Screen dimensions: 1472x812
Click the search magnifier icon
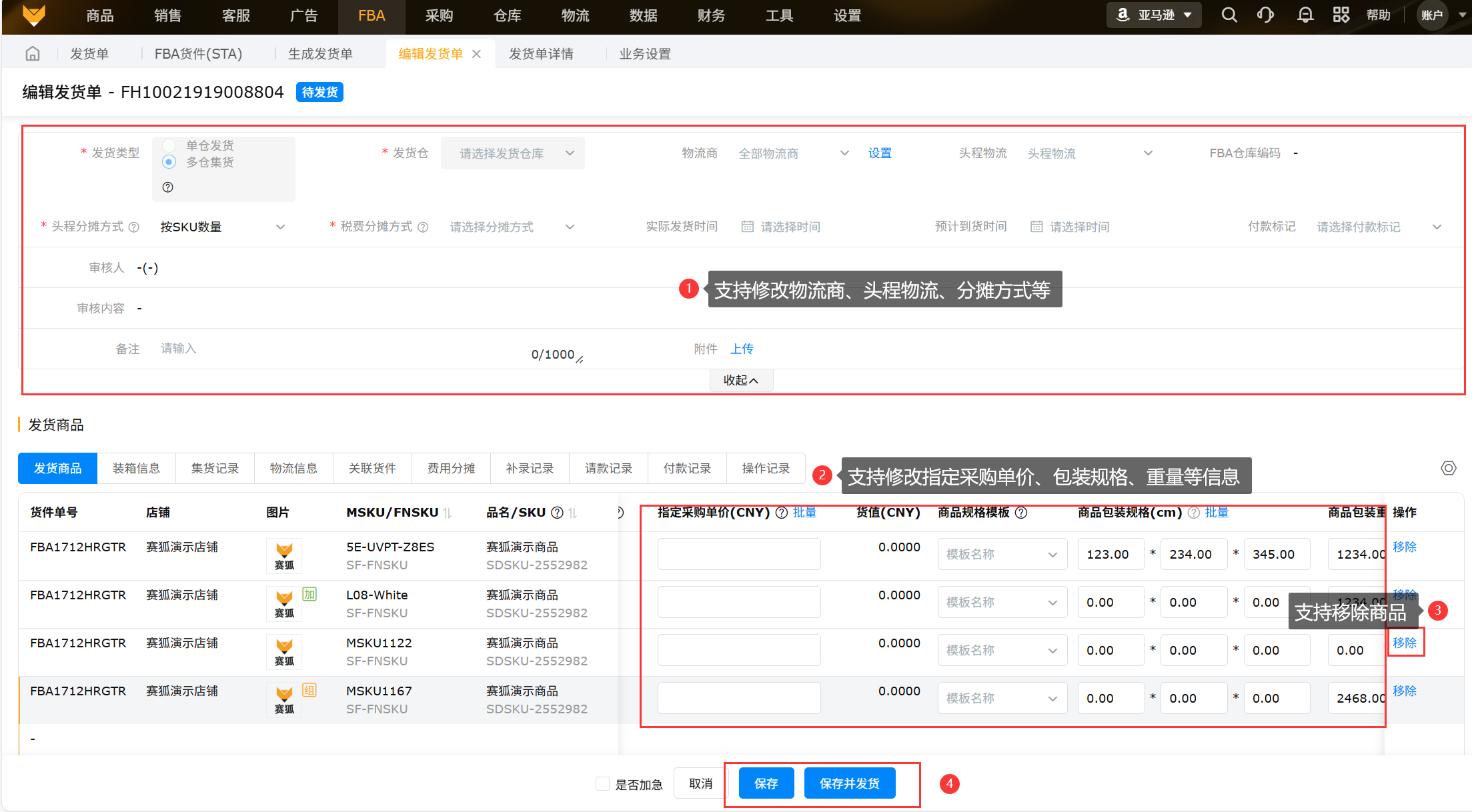coord(1229,15)
